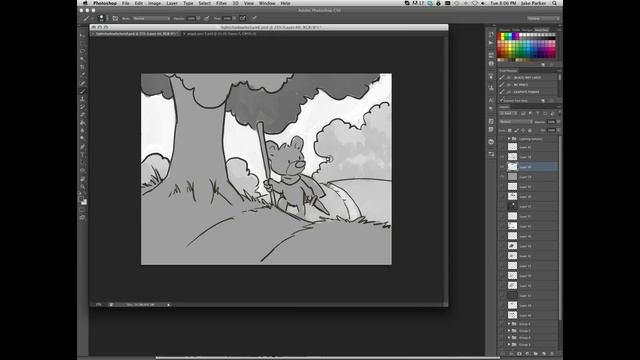Open layer blend mode dropdown
The image size is (640, 360).
pyautogui.click(x=516, y=121)
